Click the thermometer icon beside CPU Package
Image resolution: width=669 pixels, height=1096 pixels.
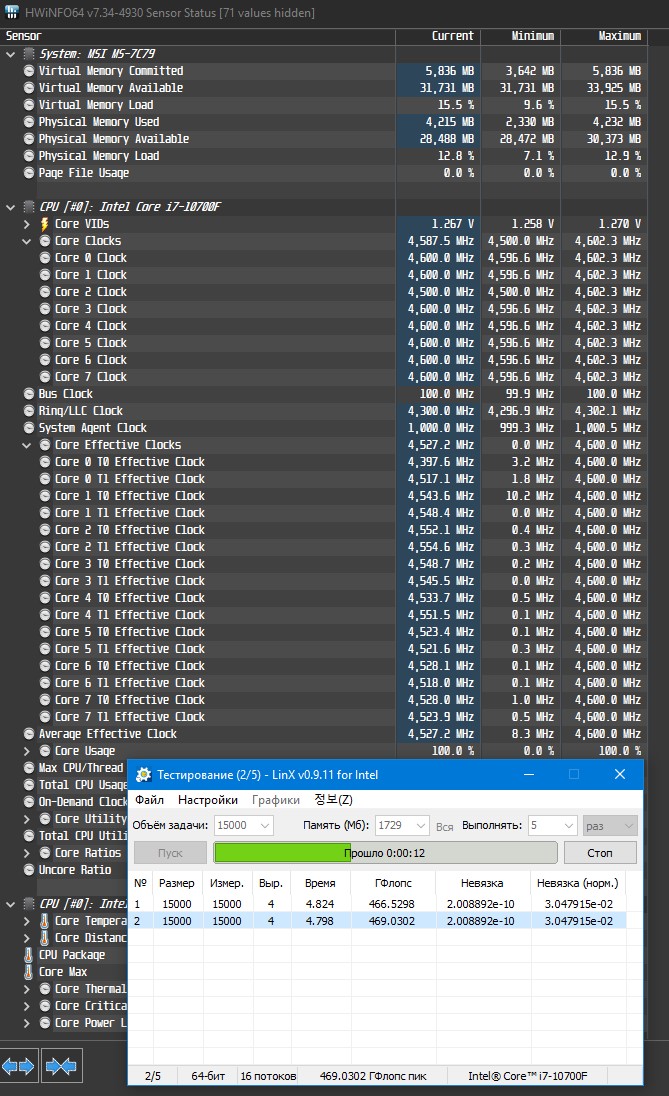pos(29,955)
